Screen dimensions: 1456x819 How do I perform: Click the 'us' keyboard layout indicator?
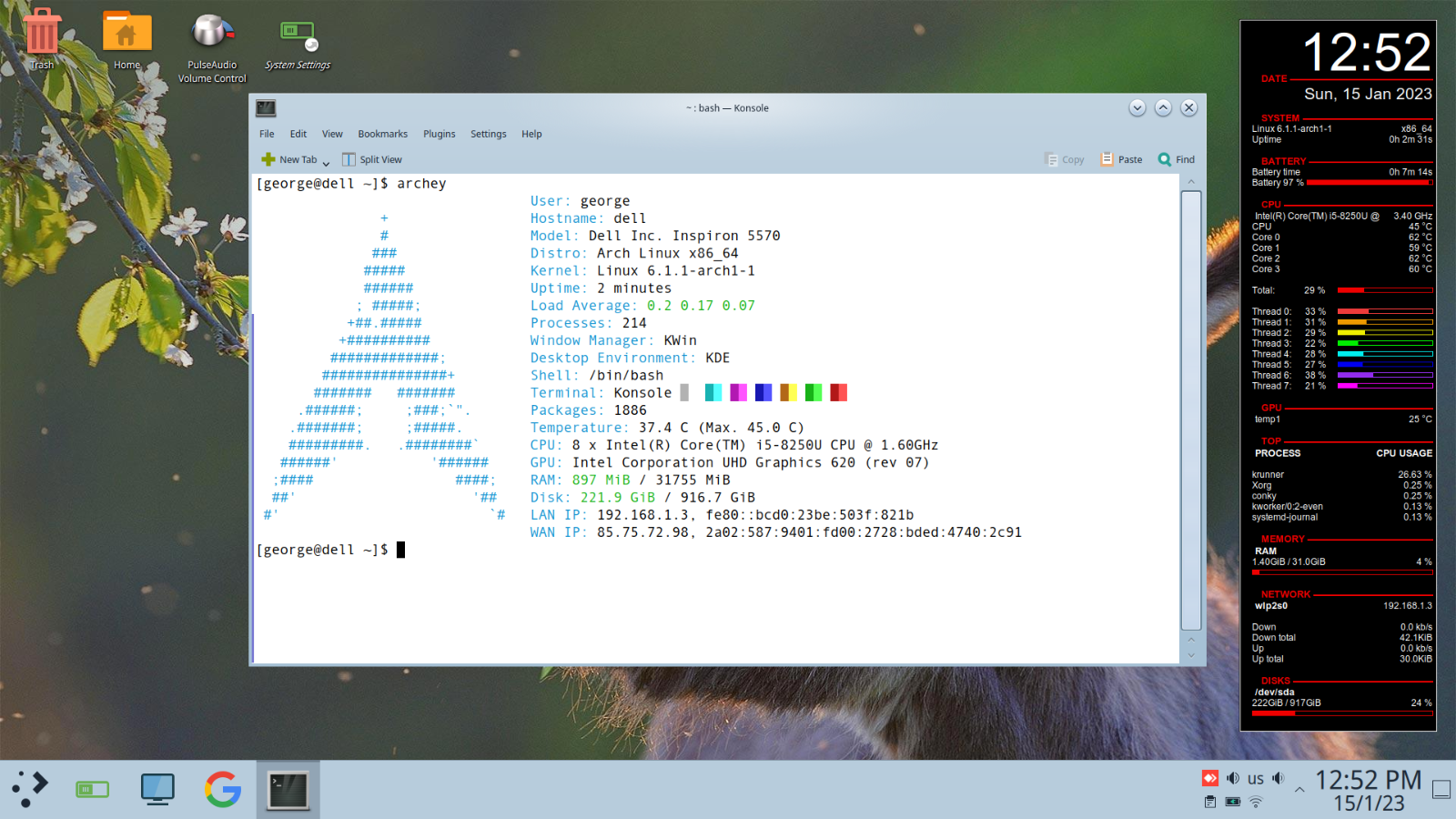click(1256, 779)
